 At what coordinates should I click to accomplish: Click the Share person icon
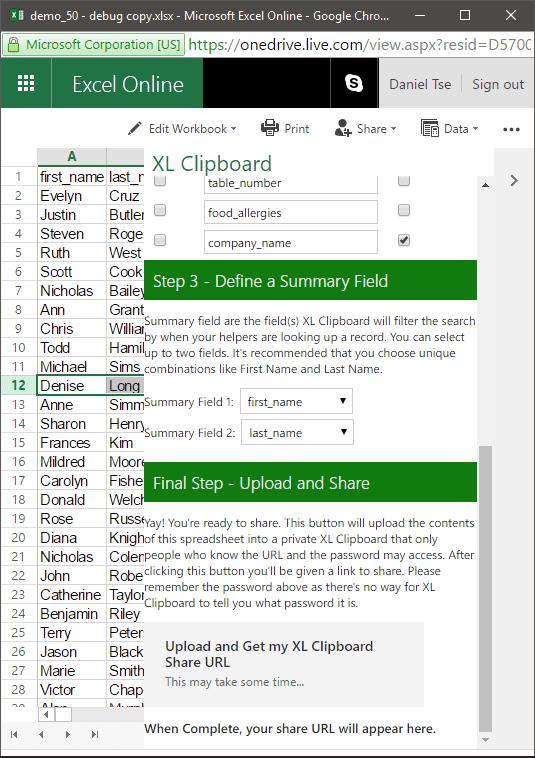[343, 129]
